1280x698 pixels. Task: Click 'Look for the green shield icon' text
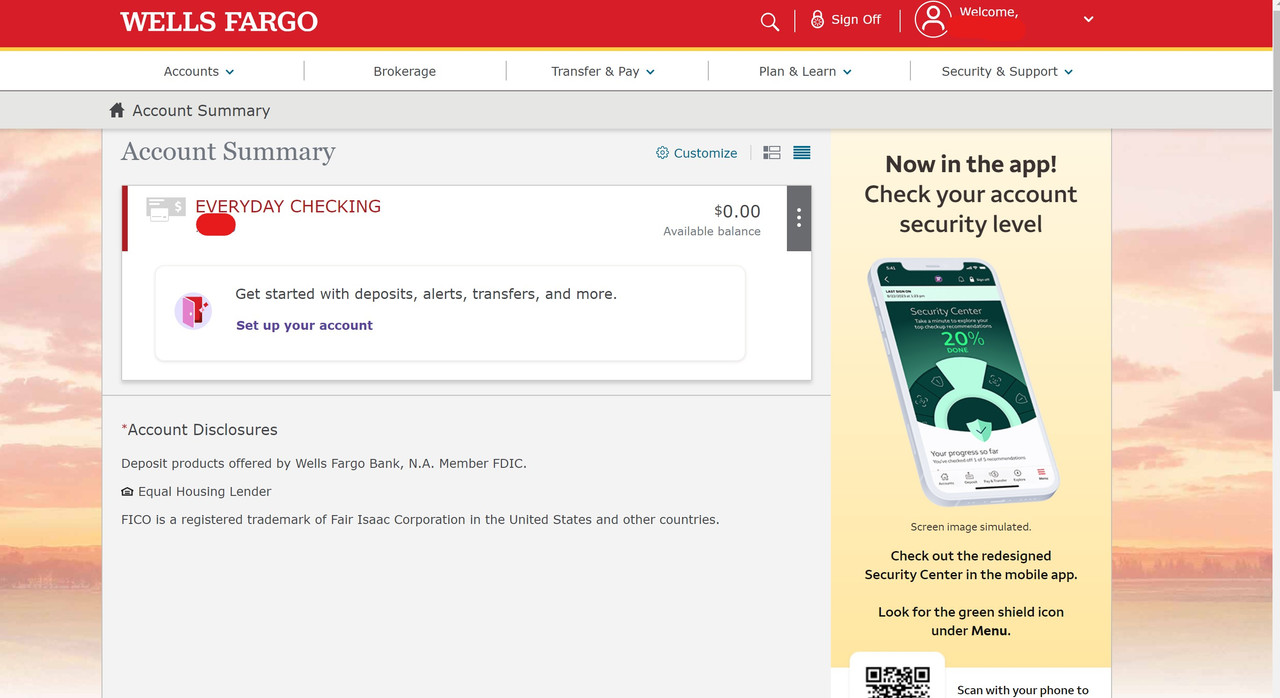[971, 621]
